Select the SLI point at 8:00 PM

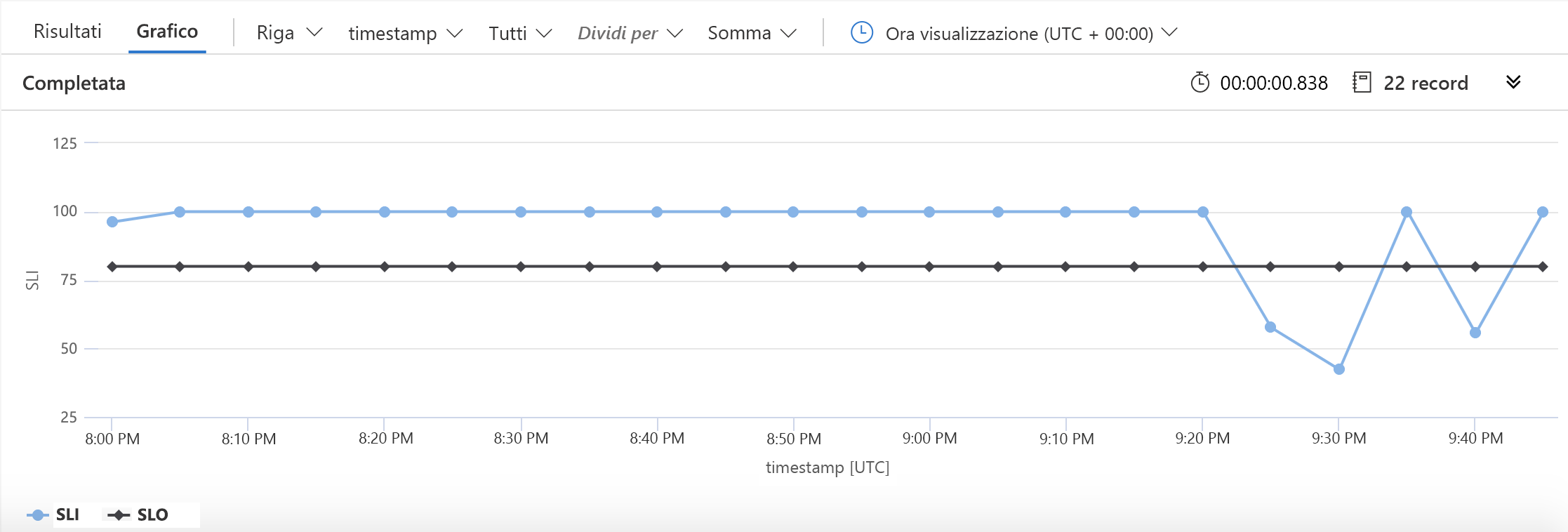(112, 222)
